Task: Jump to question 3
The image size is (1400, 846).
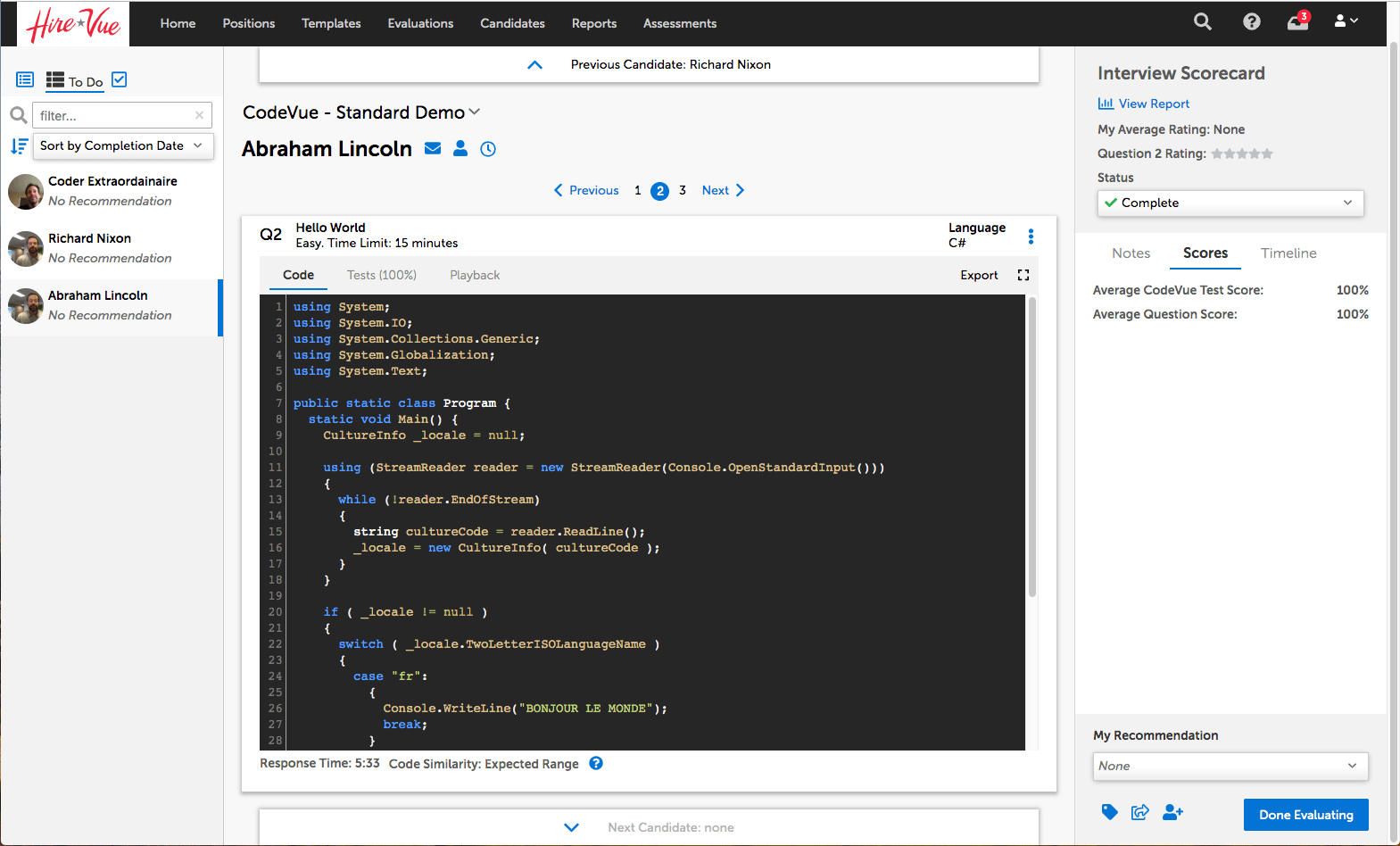Action: 683,190
